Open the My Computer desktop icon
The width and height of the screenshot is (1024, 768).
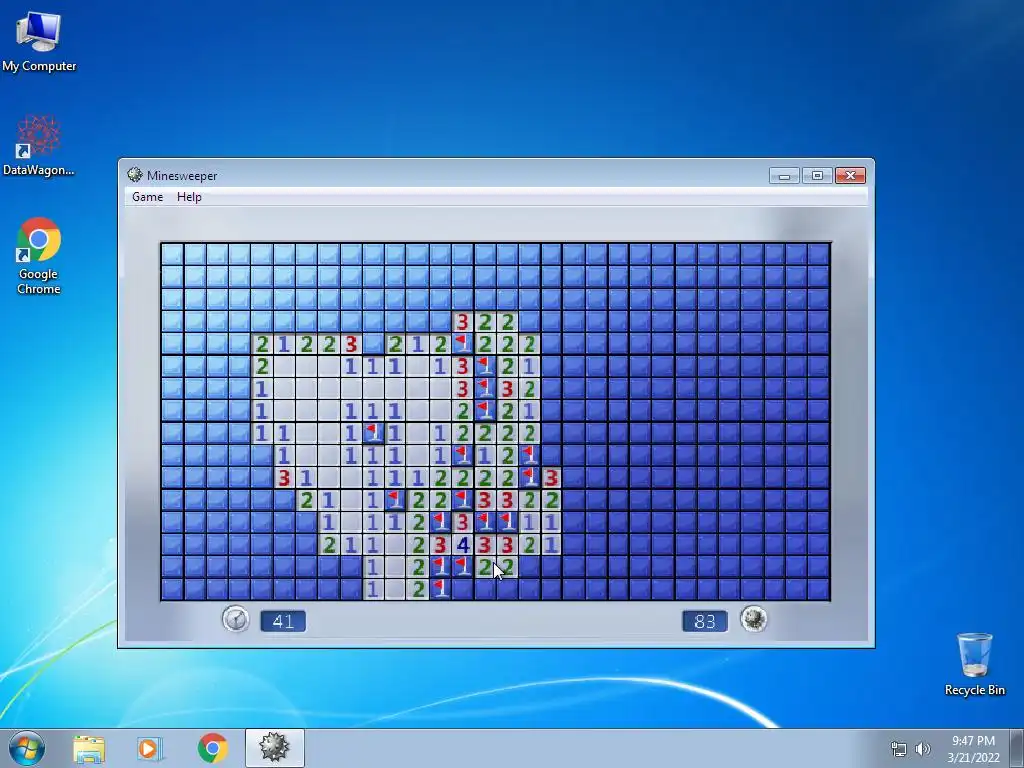39,40
